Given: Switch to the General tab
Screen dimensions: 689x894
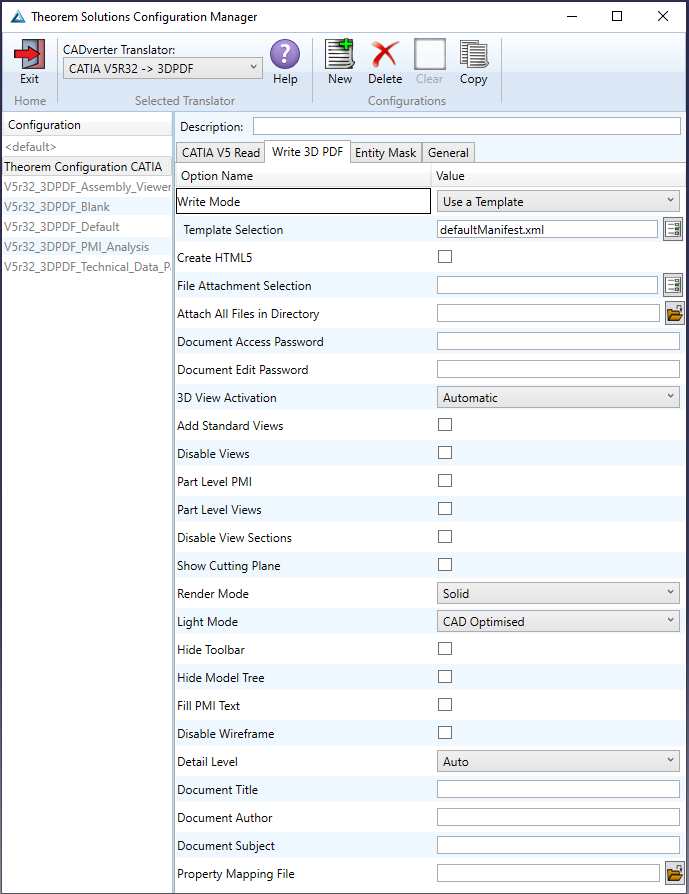Looking at the screenshot, I should 448,153.
